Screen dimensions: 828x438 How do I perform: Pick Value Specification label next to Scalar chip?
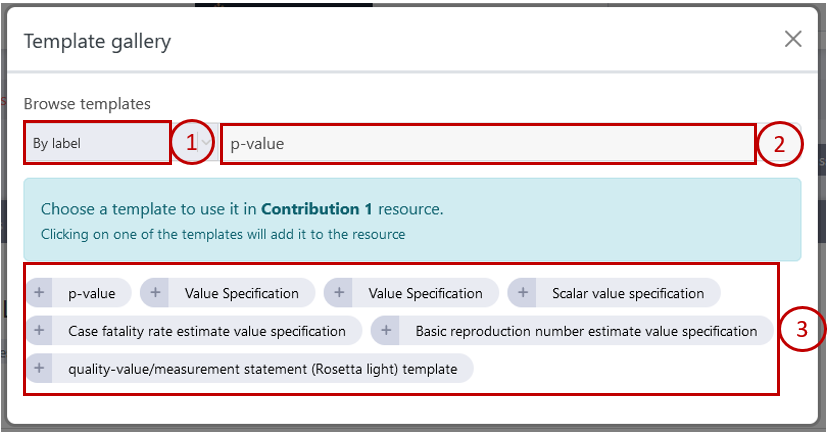coord(425,293)
